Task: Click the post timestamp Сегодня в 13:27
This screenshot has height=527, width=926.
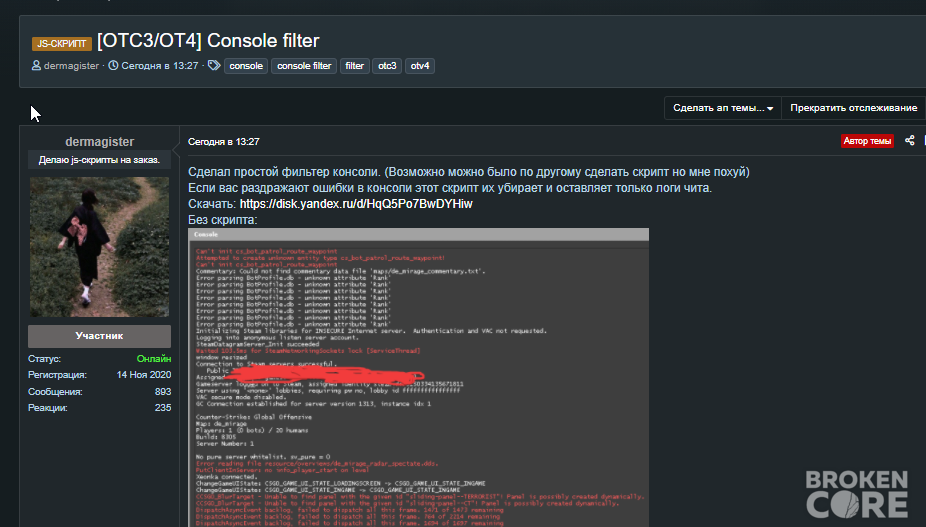Action: click(224, 142)
